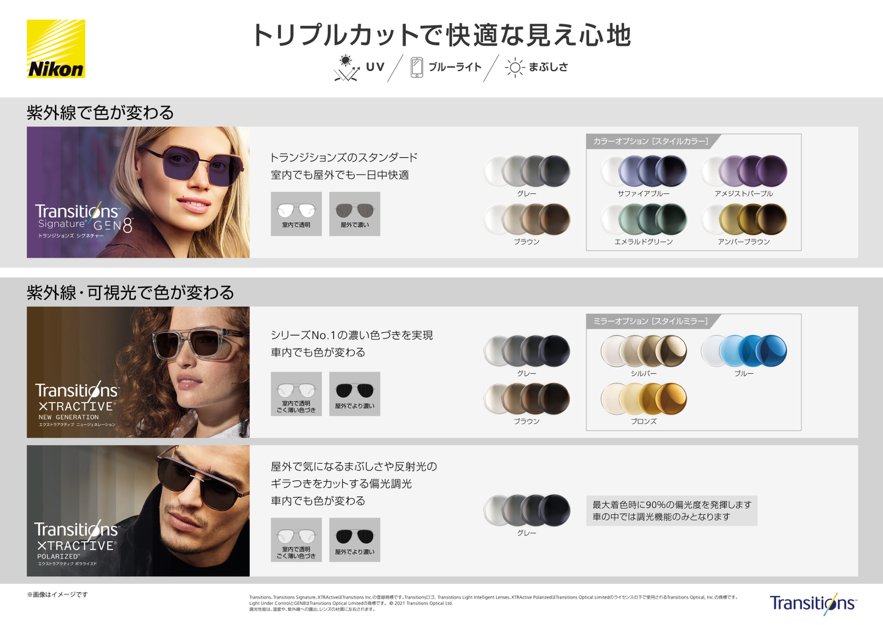Open the Transitions Signature GEN8 model photo
883x625 pixels.
tap(138, 192)
